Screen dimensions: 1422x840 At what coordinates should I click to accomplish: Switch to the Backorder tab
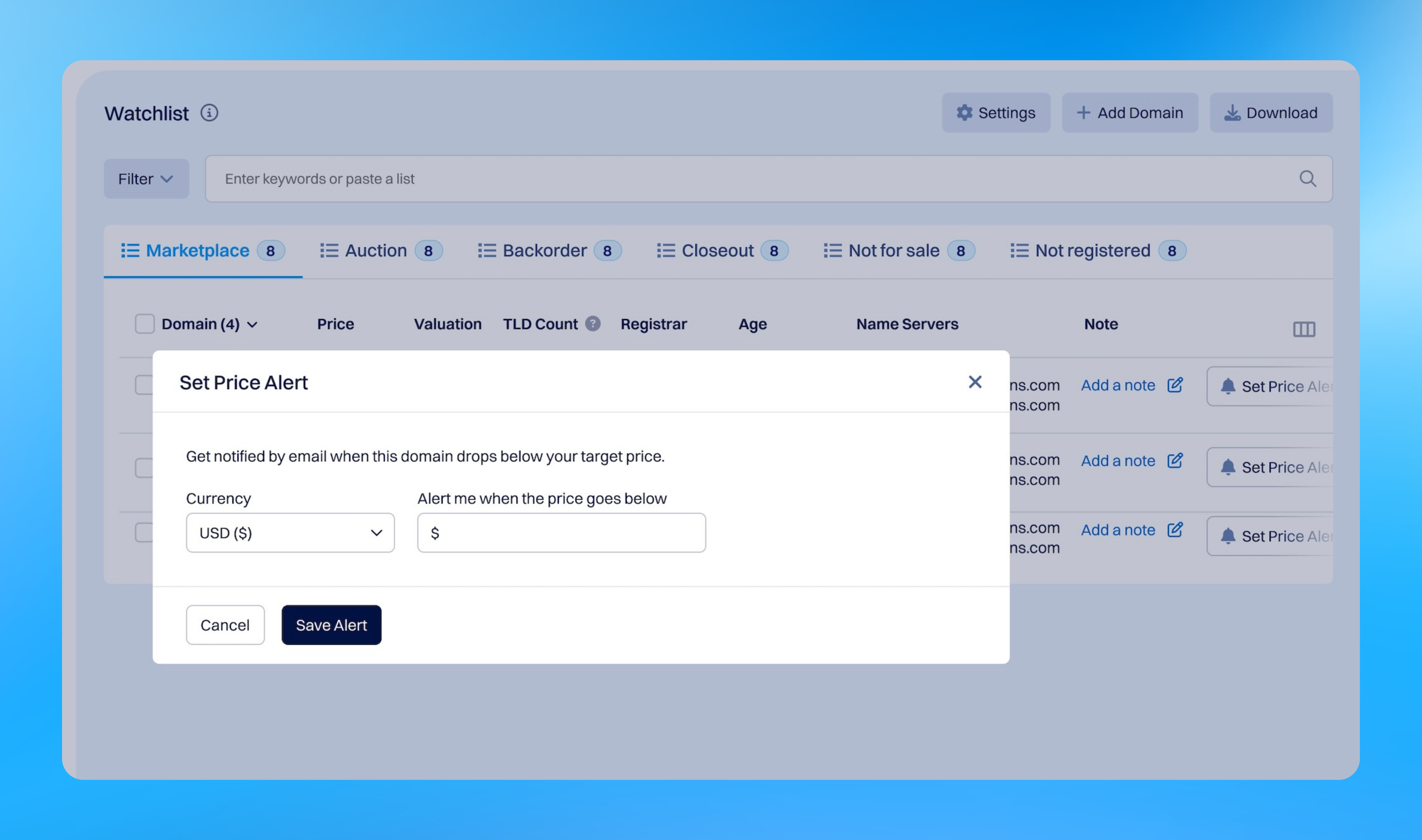[549, 251]
